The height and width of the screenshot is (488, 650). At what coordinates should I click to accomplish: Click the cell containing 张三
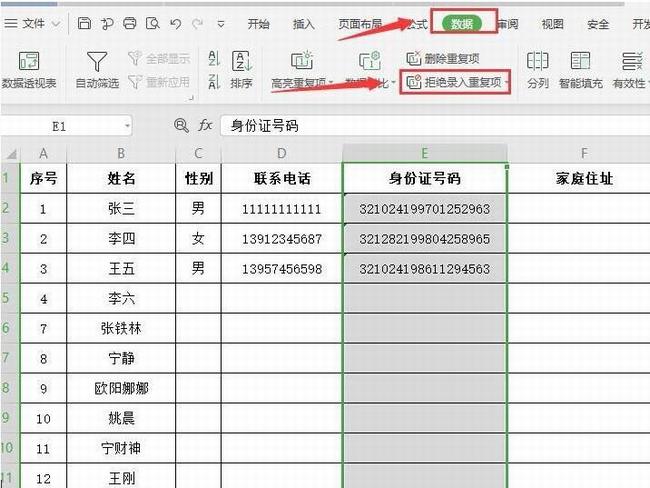point(121,209)
